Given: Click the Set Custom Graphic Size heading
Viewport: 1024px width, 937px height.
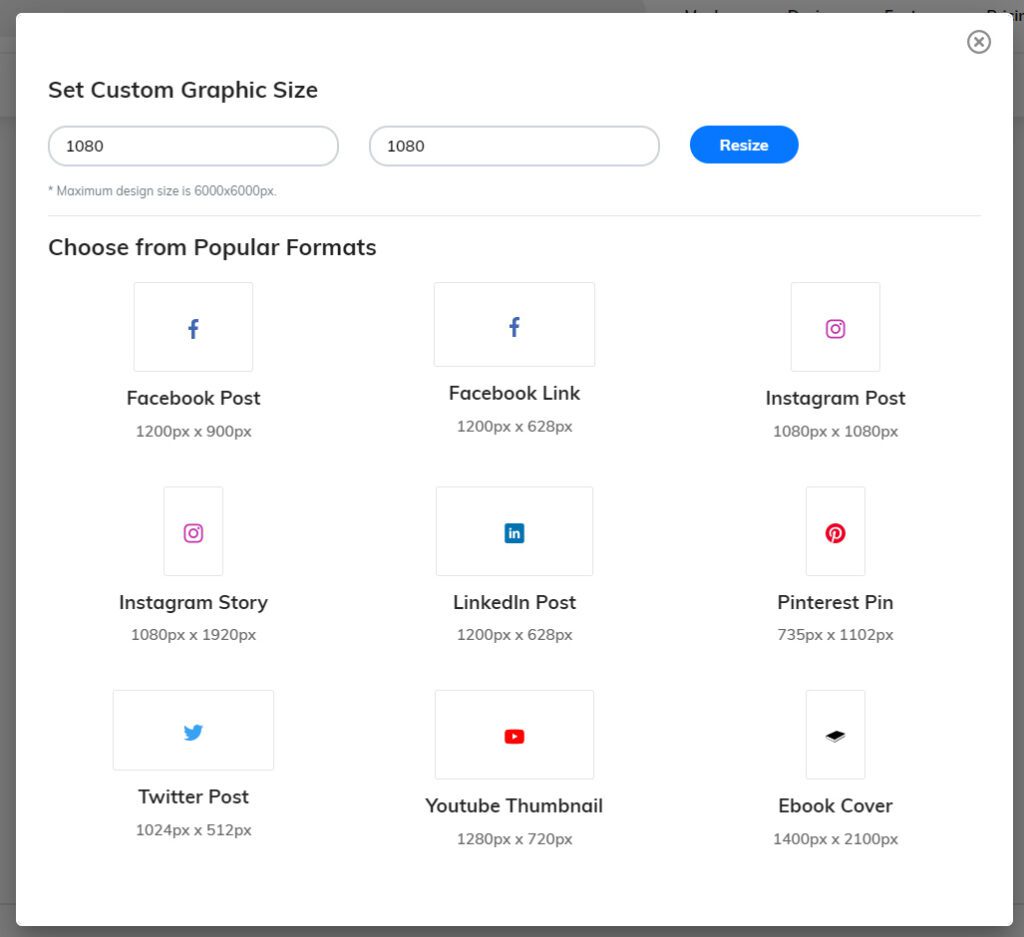Looking at the screenshot, I should [x=183, y=90].
